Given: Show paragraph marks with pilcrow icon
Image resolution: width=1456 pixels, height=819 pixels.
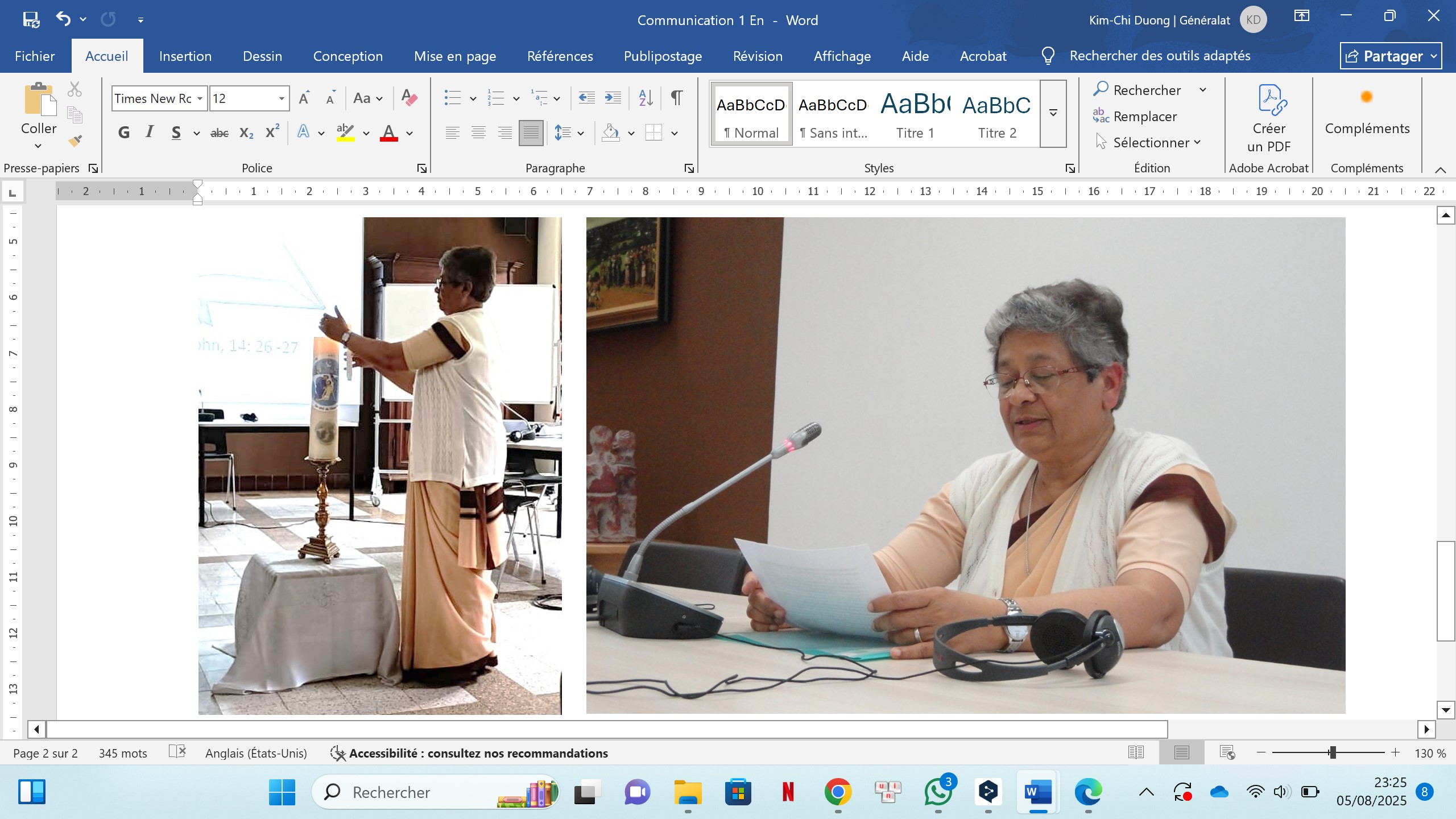Looking at the screenshot, I should 676,98.
